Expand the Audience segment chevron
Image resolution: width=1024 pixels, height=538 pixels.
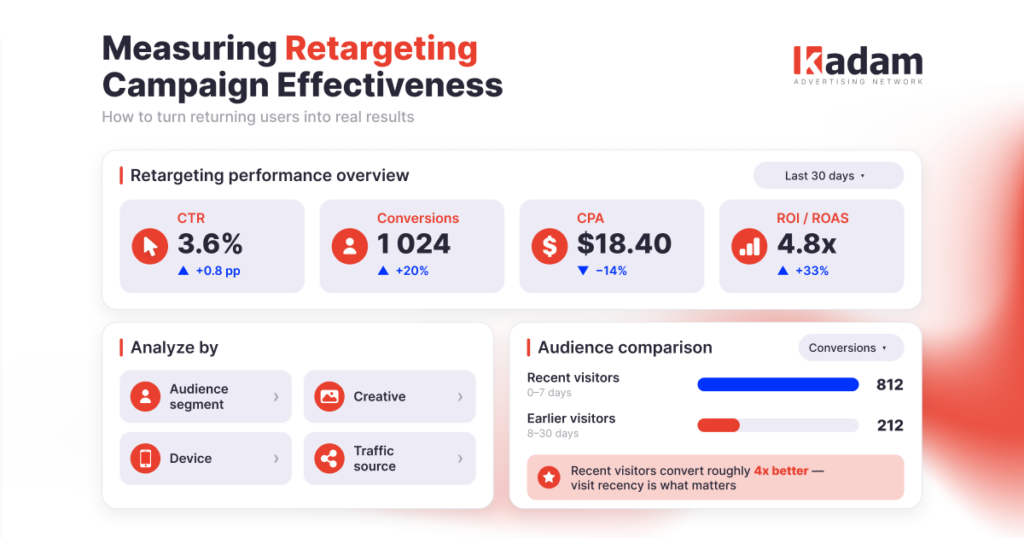[x=276, y=396]
